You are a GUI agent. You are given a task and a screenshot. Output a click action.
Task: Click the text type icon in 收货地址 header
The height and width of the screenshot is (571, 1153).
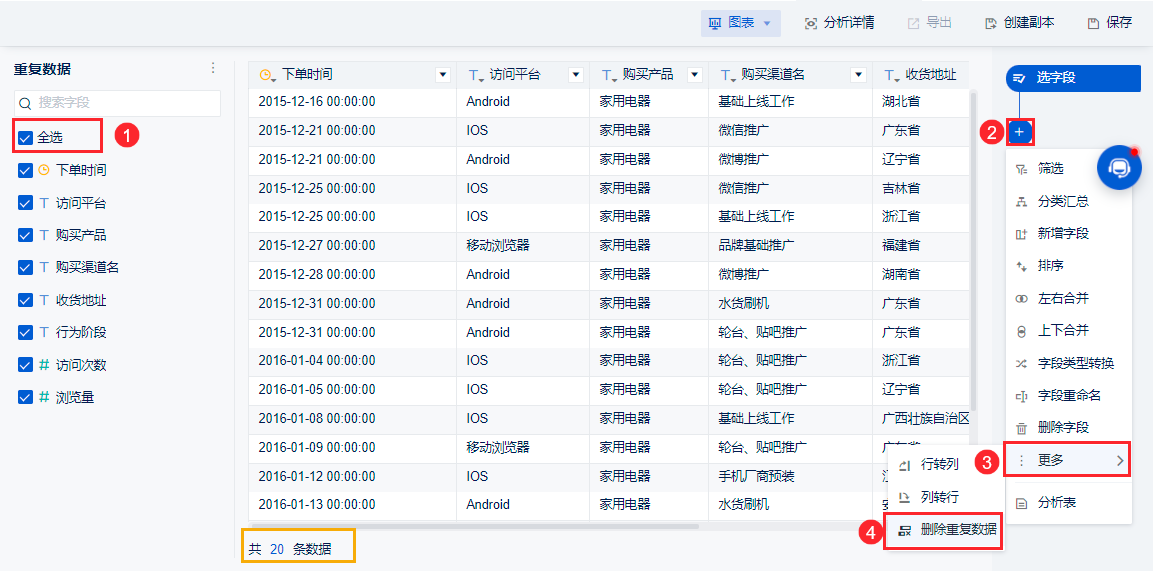[891, 75]
